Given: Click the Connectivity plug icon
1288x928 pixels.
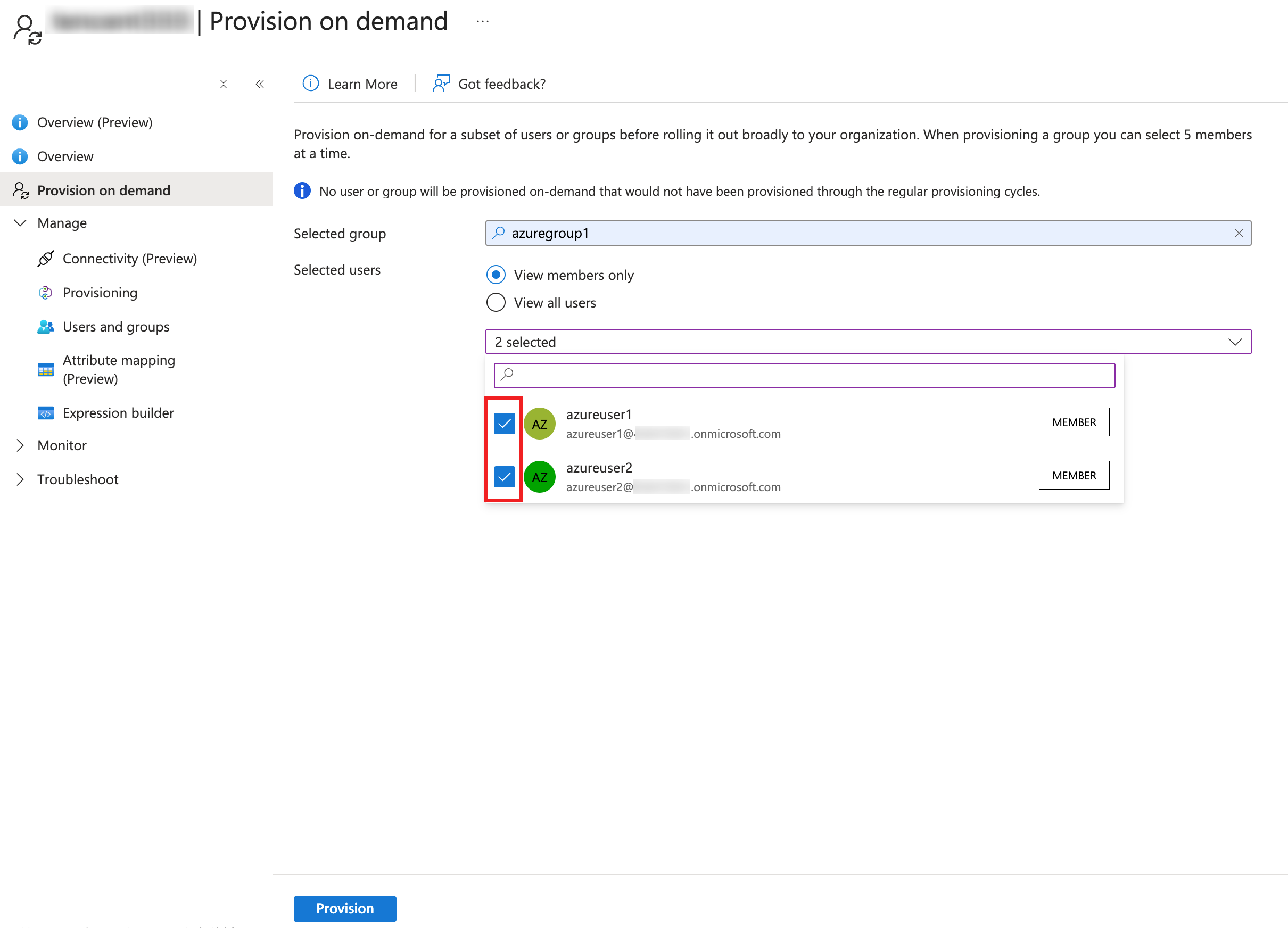Looking at the screenshot, I should click(45, 259).
